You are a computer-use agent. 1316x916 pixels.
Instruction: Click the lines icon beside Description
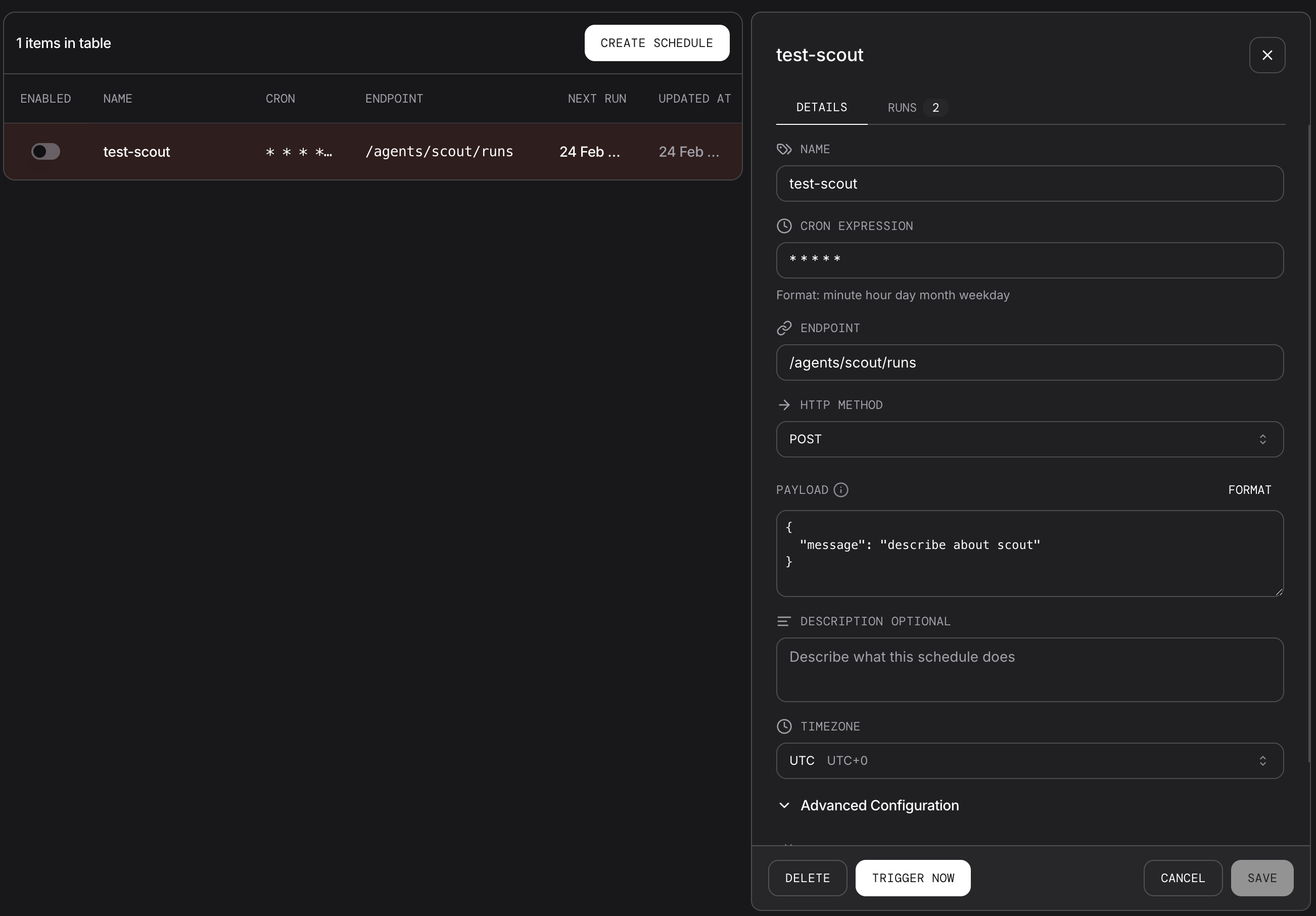(x=783, y=621)
